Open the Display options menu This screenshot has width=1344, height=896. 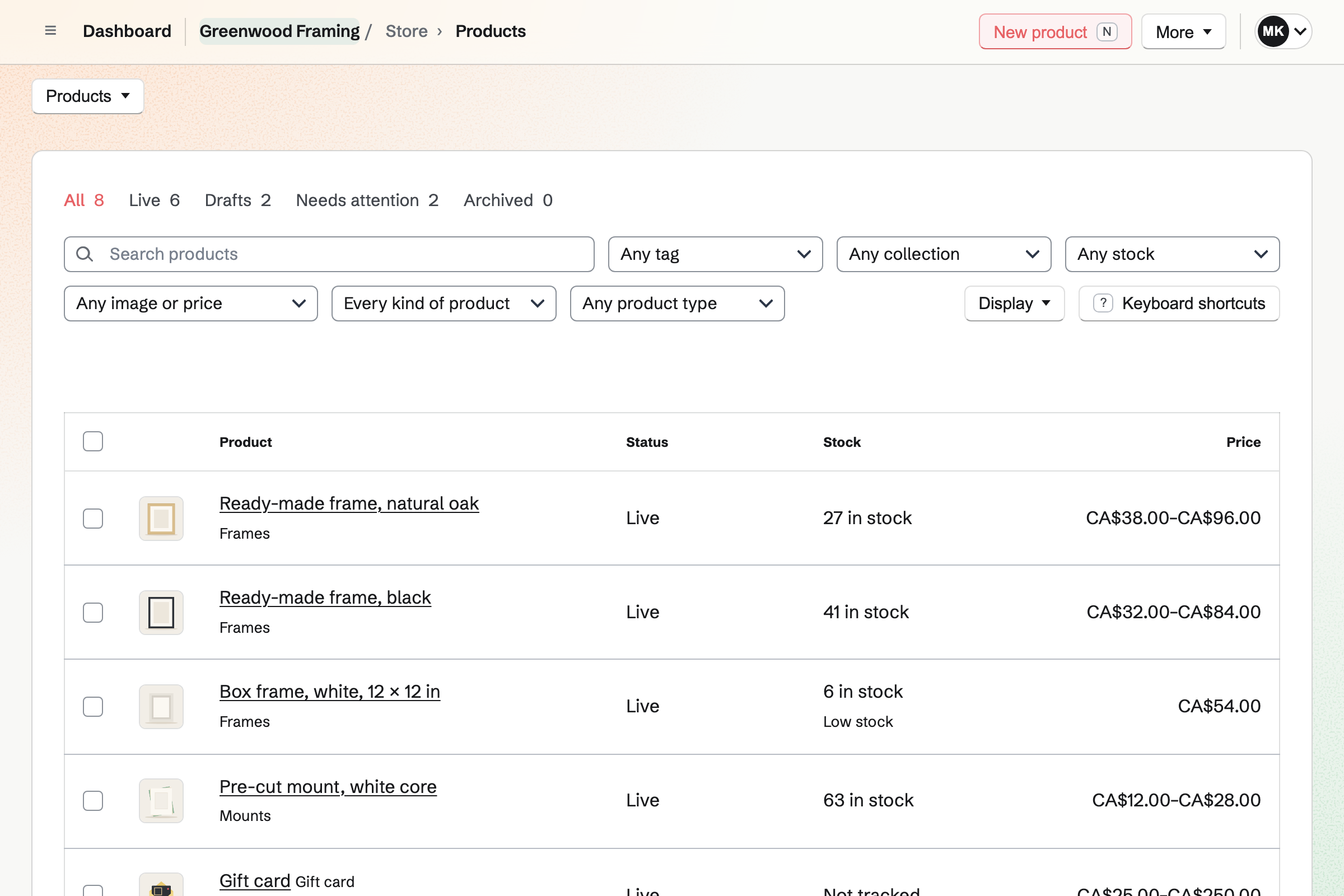coord(1014,304)
